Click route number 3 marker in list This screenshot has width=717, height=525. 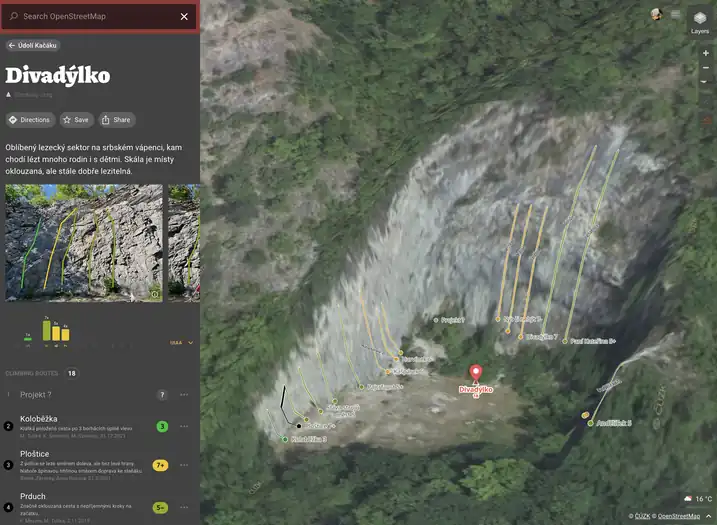8,465
